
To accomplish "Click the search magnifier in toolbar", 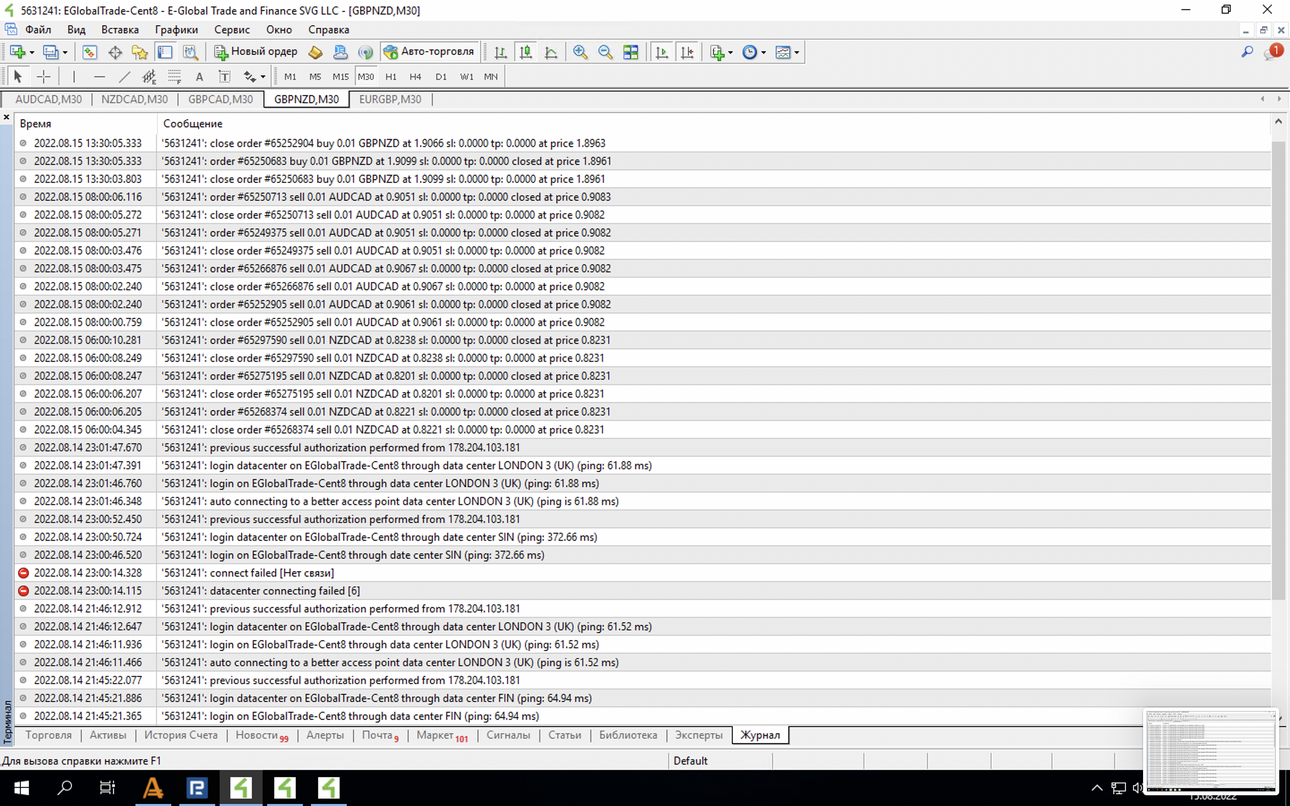I will tap(1247, 52).
